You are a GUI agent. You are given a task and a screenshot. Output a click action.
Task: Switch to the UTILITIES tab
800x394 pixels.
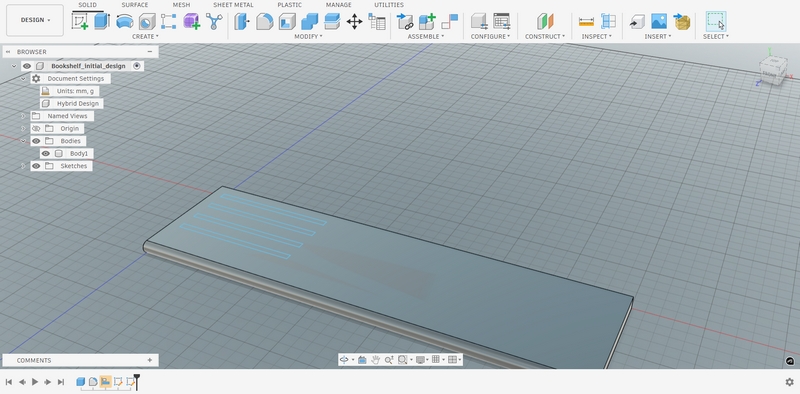[389, 5]
